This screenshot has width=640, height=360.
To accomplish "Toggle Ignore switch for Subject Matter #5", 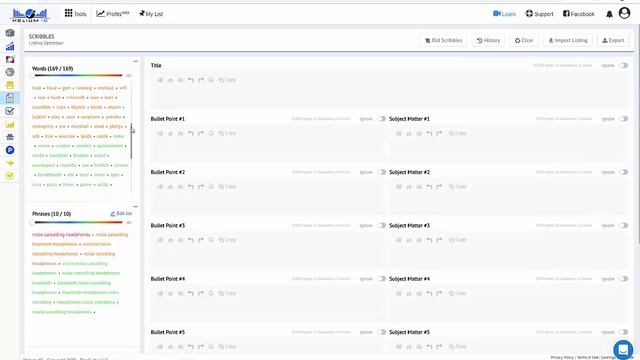I will pyautogui.click(x=623, y=332).
